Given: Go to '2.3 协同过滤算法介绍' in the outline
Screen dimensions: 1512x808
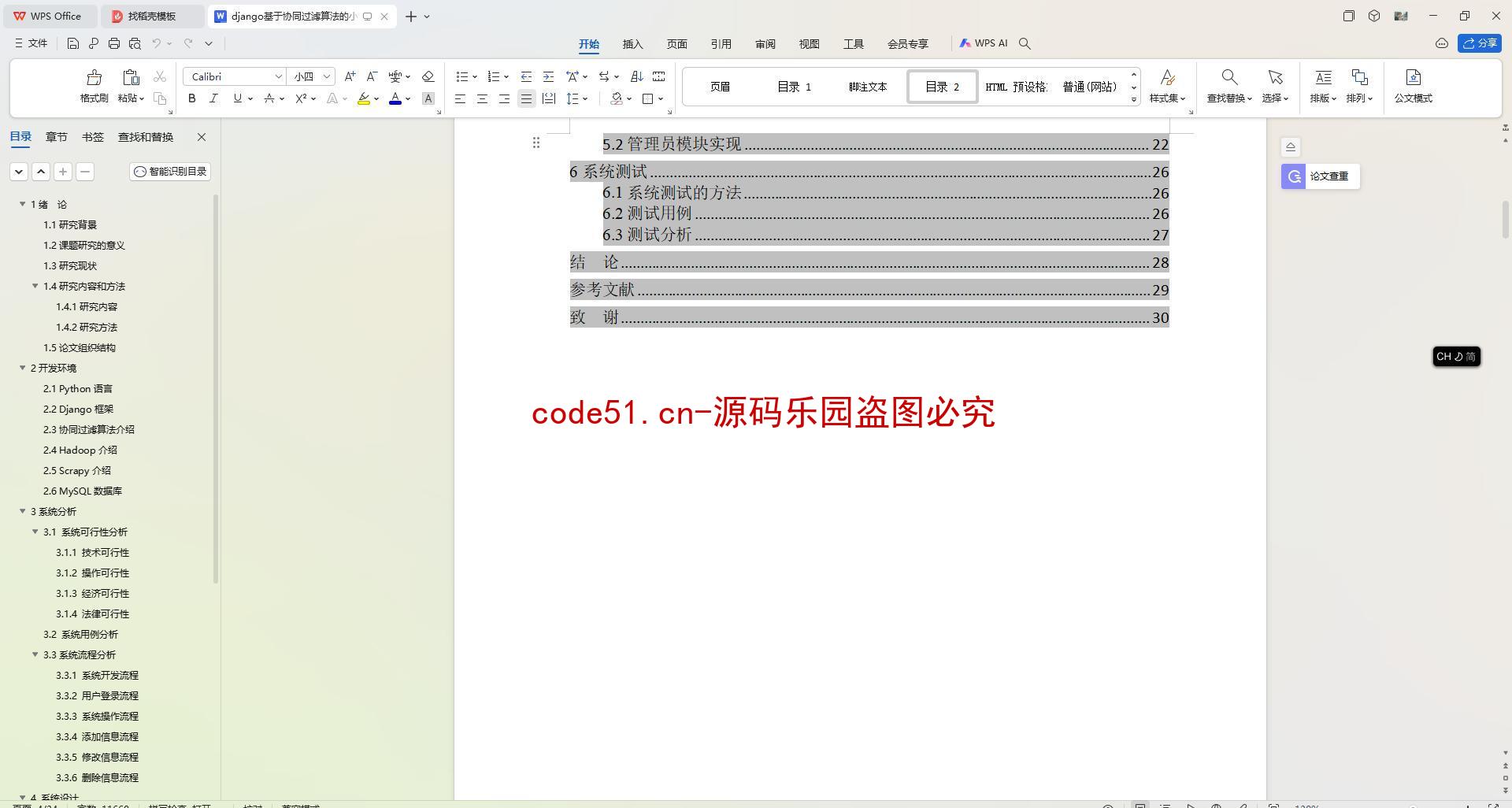Looking at the screenshot, I should pos(89,429).
